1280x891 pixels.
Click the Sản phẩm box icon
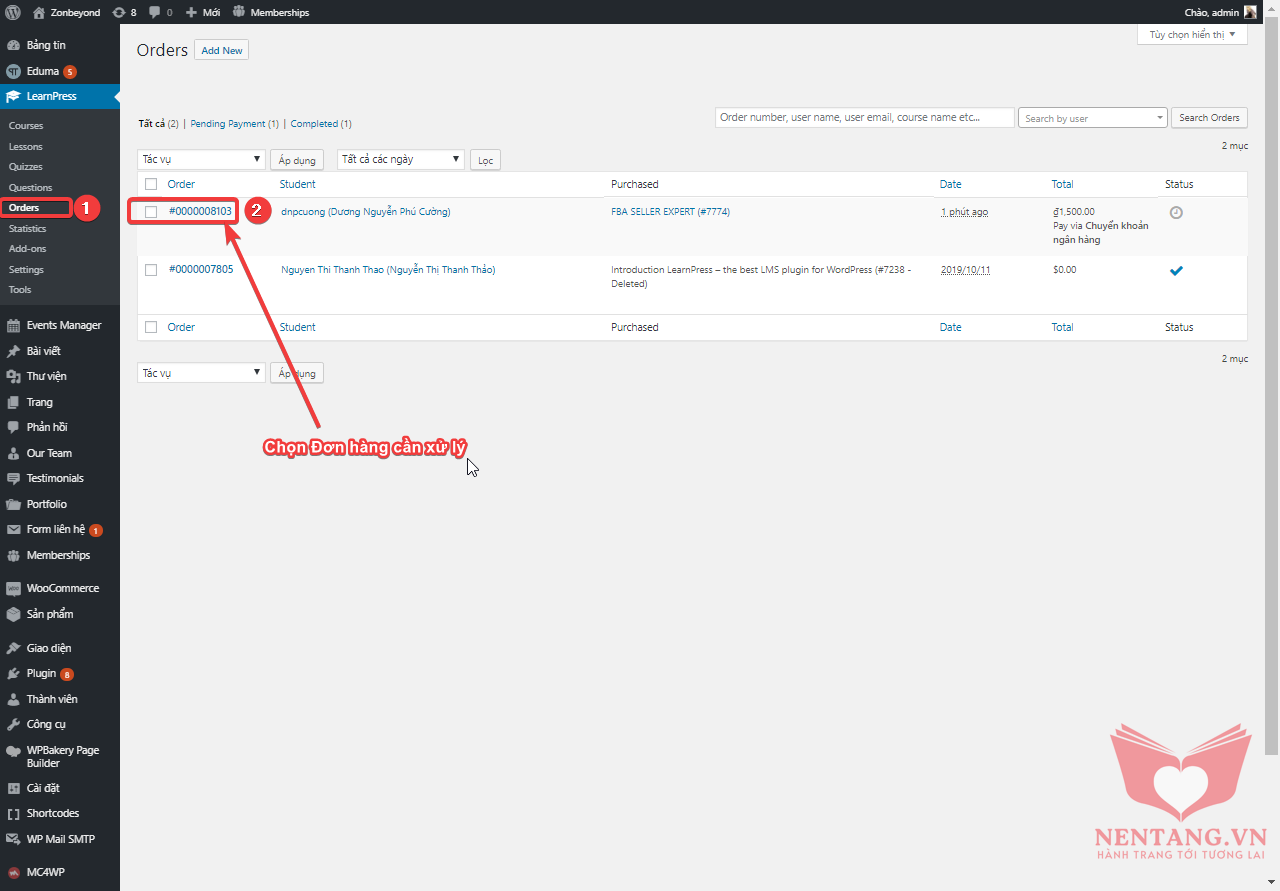tap(13, 614)
